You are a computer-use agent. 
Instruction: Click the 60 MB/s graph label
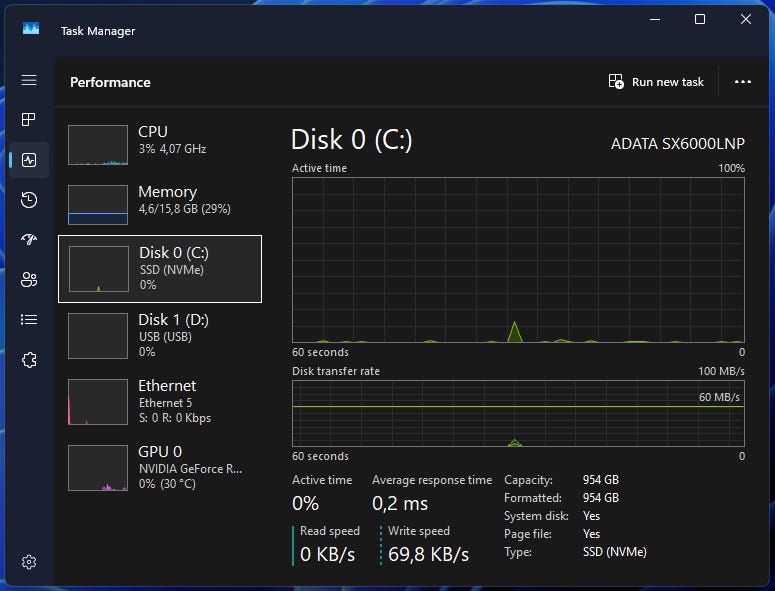[x=719, y=397]
